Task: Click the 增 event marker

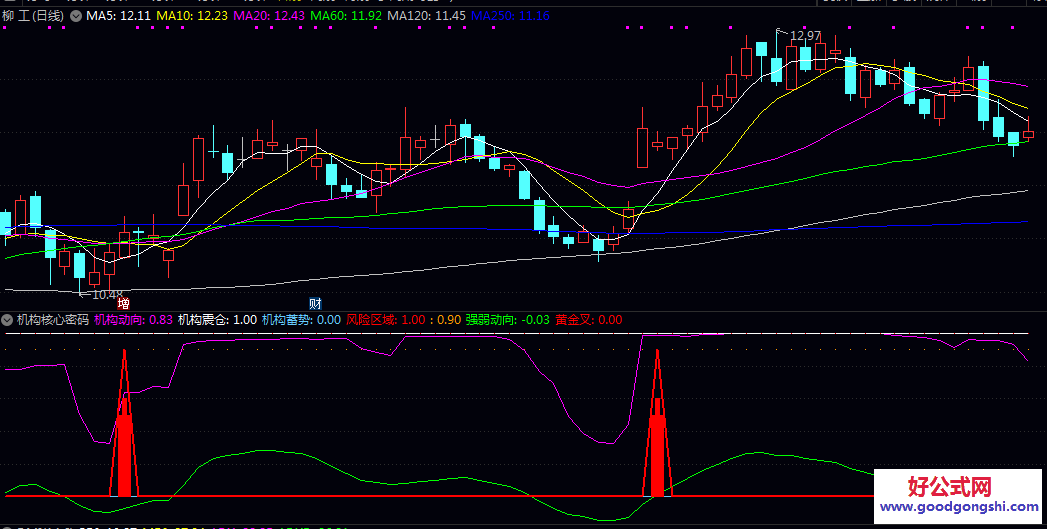Action: [x=123, y=304]
